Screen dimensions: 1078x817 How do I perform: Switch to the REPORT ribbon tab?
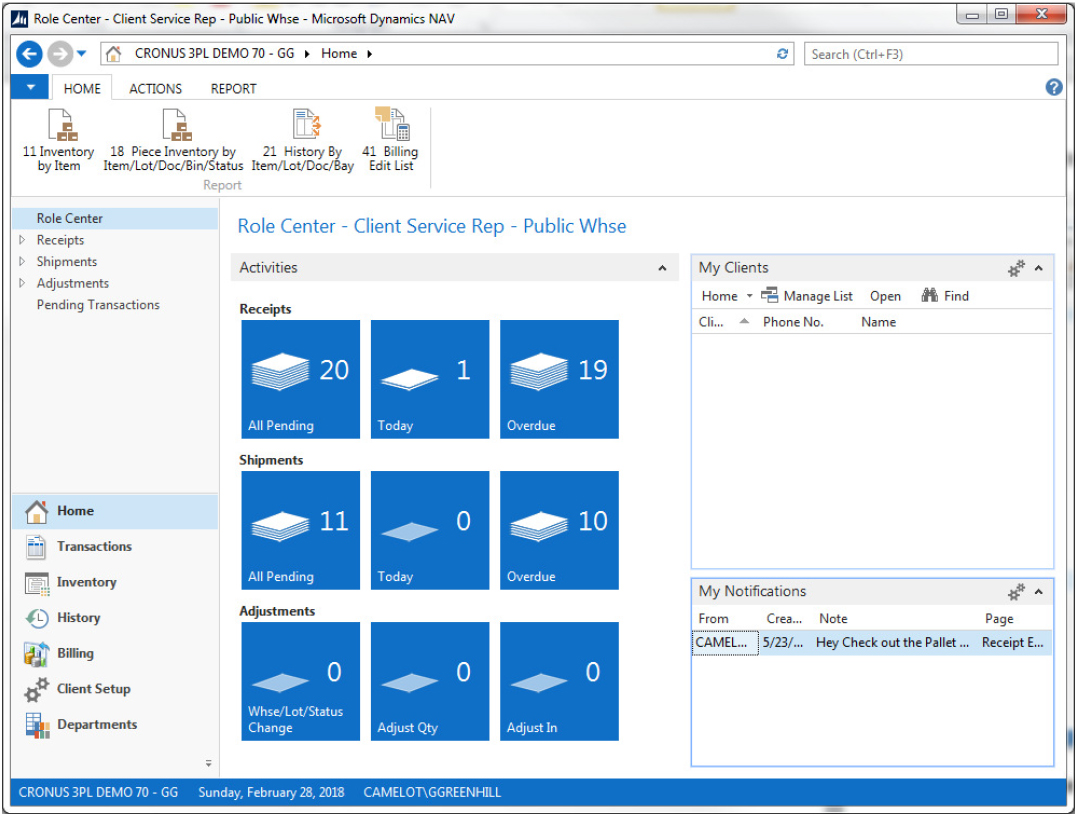tap(233, 88)
